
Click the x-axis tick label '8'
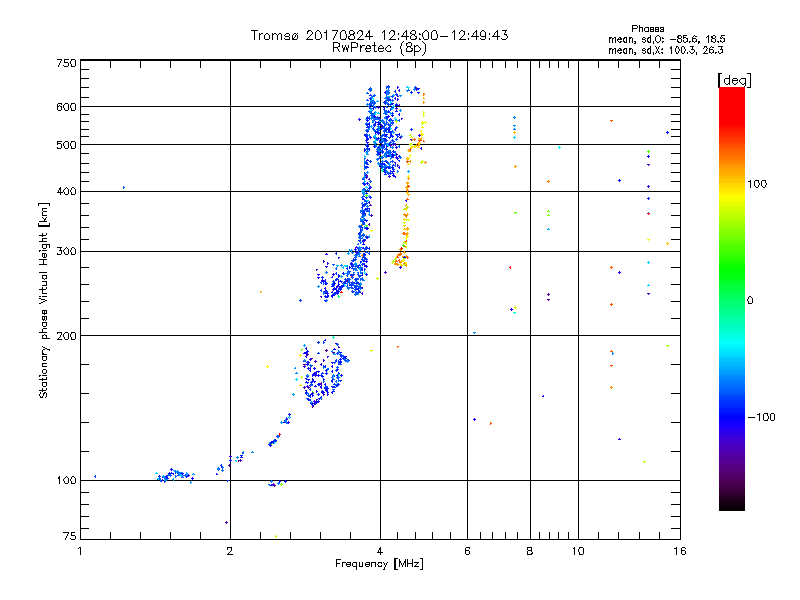click(530, 551)
